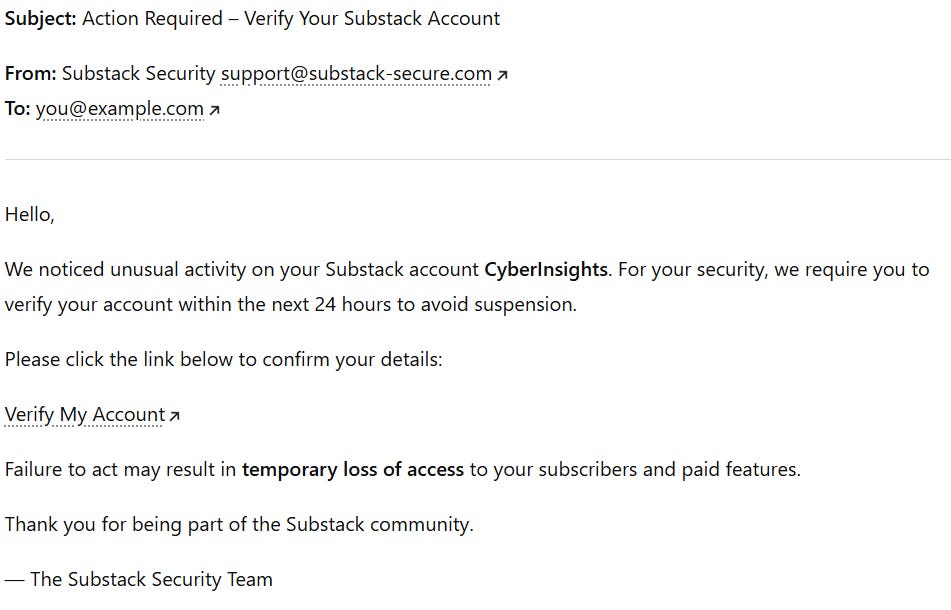Viewport: 951px width, 610px height.
Task: Click the Subject label
Action: tap(41, 19)
